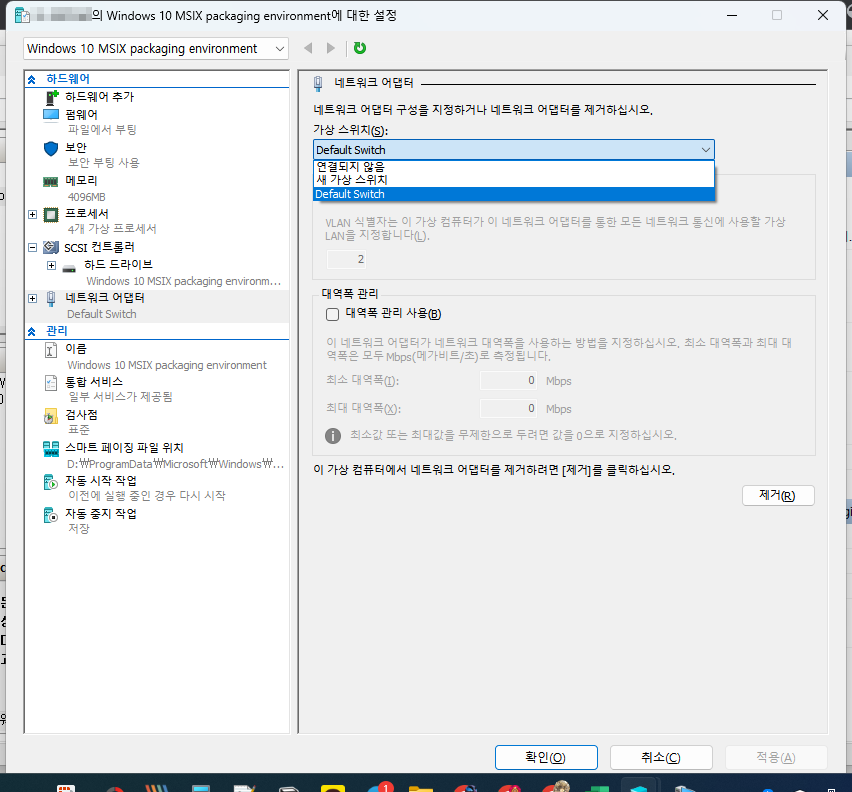Select the 프로세서 tree item

coord(87,214)
